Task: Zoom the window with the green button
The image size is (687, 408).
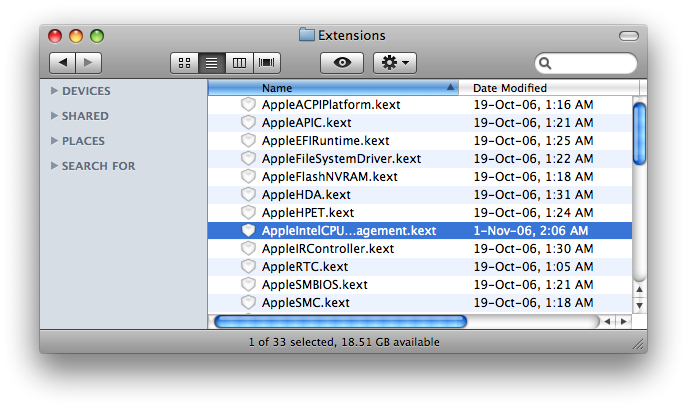Action: 97,36
